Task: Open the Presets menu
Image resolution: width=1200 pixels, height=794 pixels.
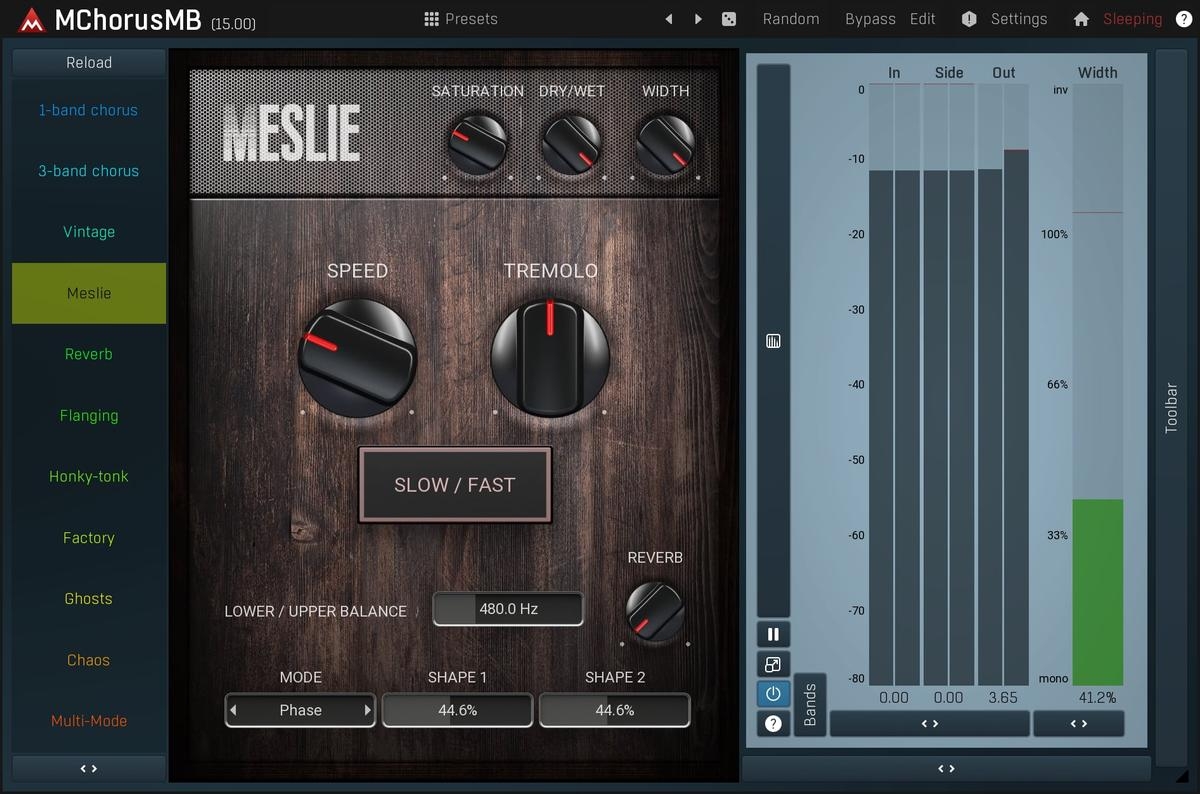Action: (x=460, y=19)
